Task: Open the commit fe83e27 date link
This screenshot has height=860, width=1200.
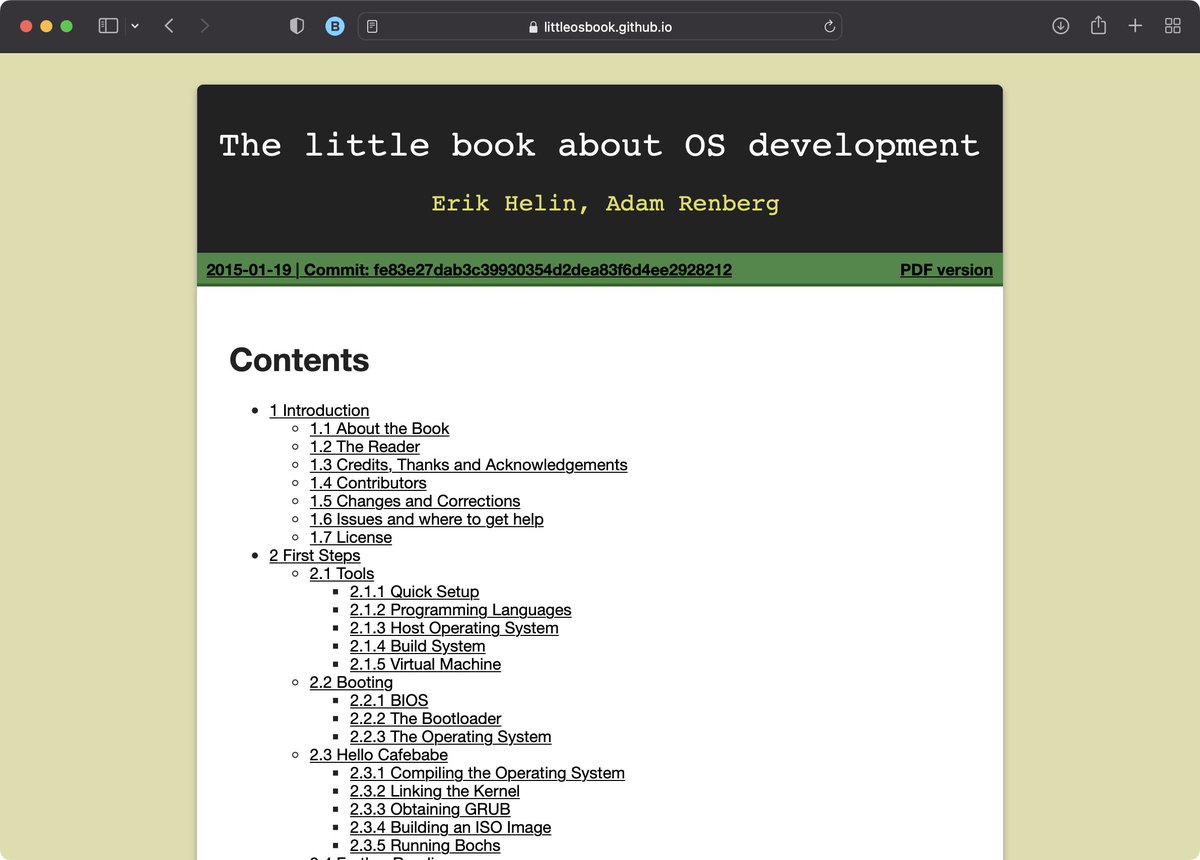Action: [x=469, y=270]
